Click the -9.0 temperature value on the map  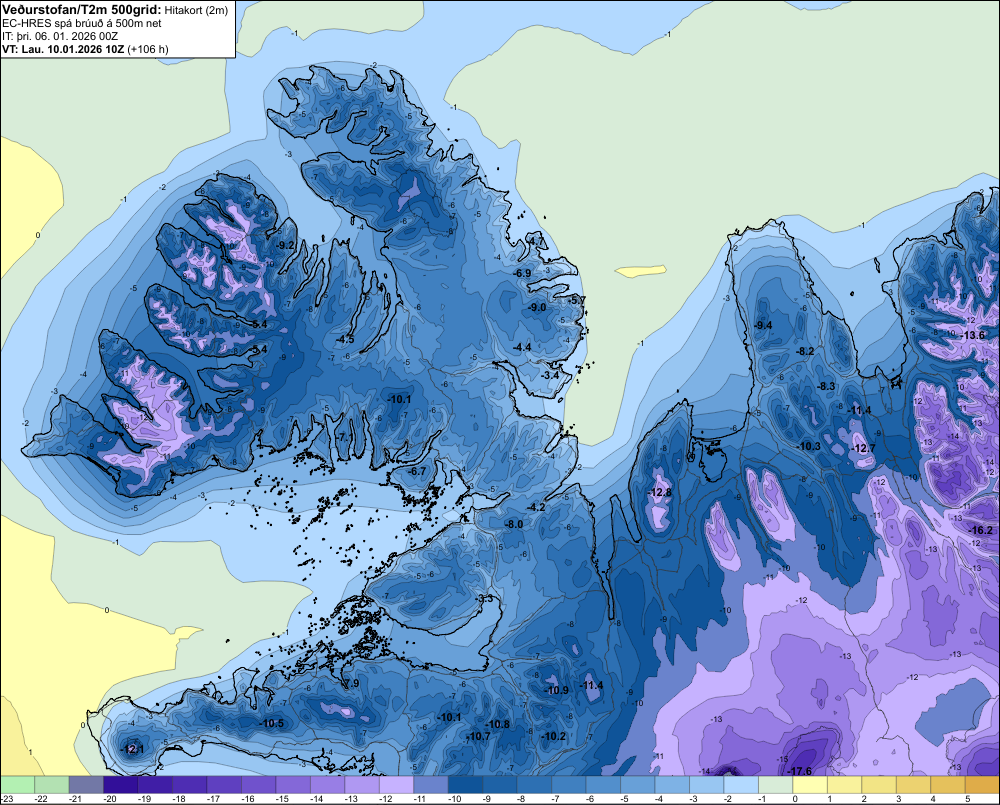538,307
